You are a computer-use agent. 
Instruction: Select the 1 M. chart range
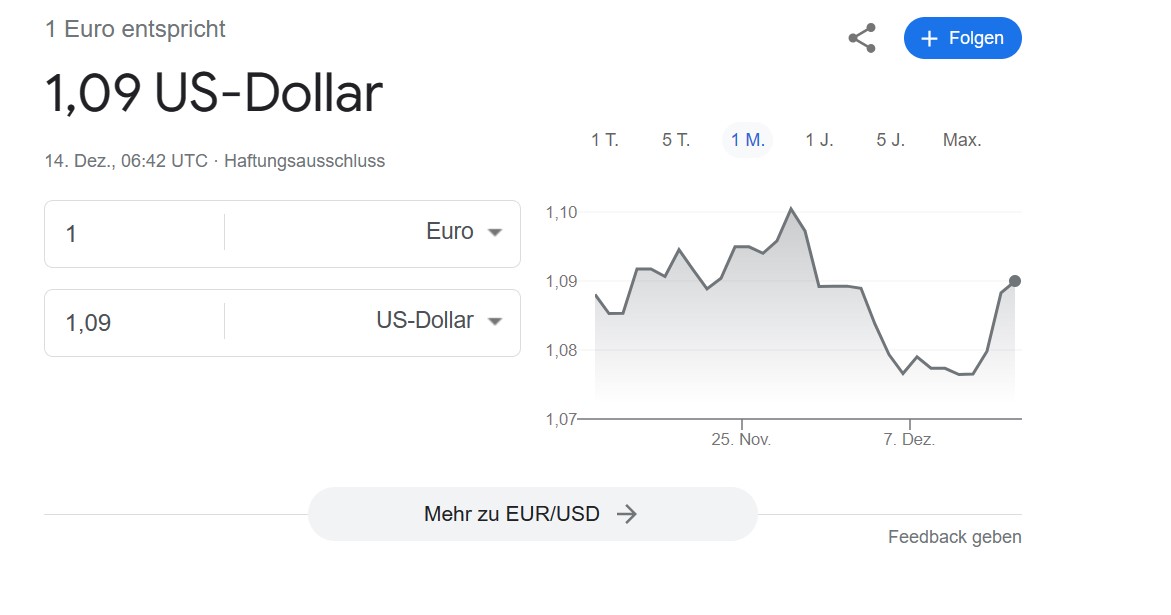(x=748, y=140)
